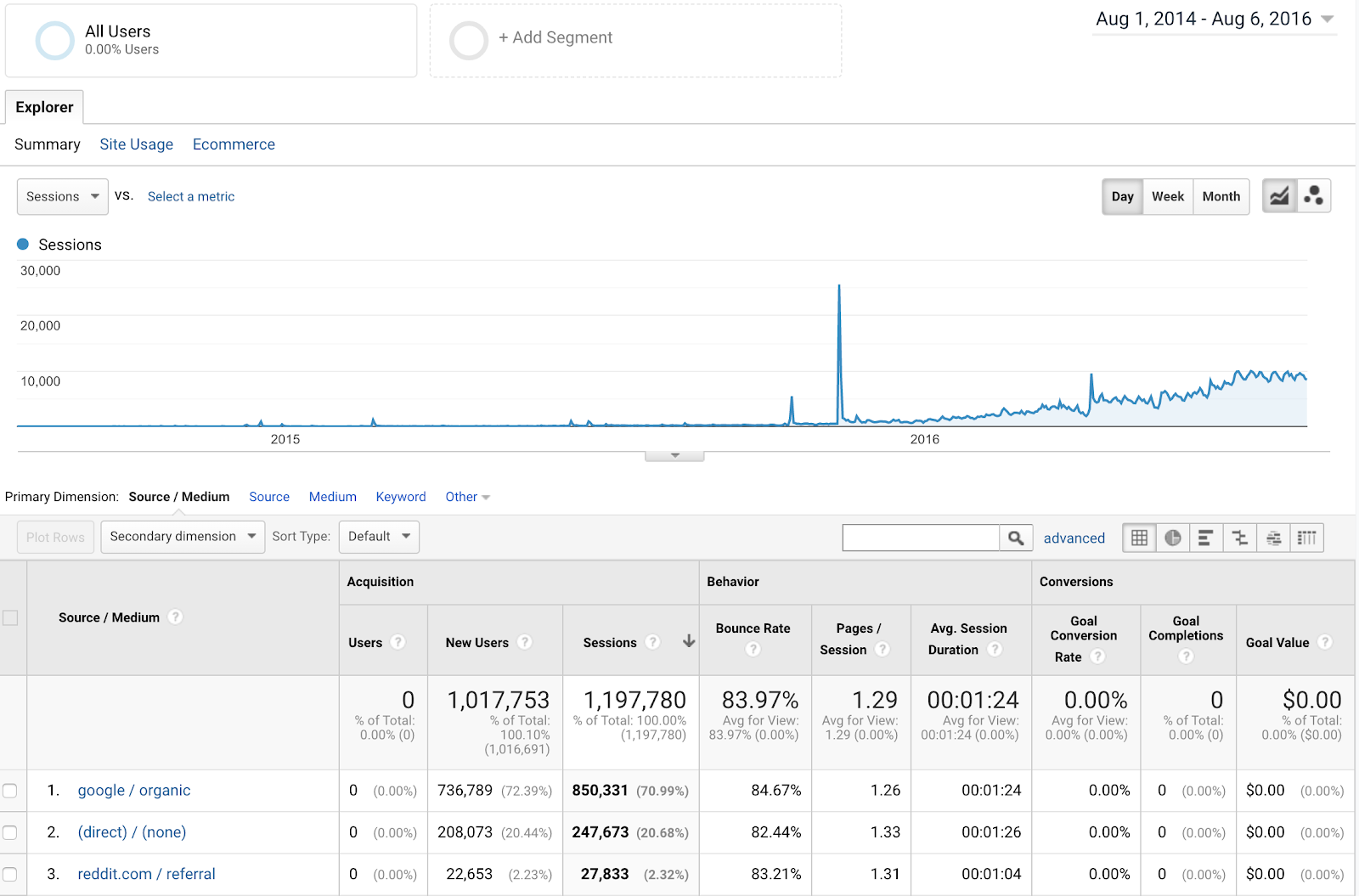The width and height of the screenshot is (1359, 896).
Task: Open help icon next to Users
Action: (x=398, y=642)
